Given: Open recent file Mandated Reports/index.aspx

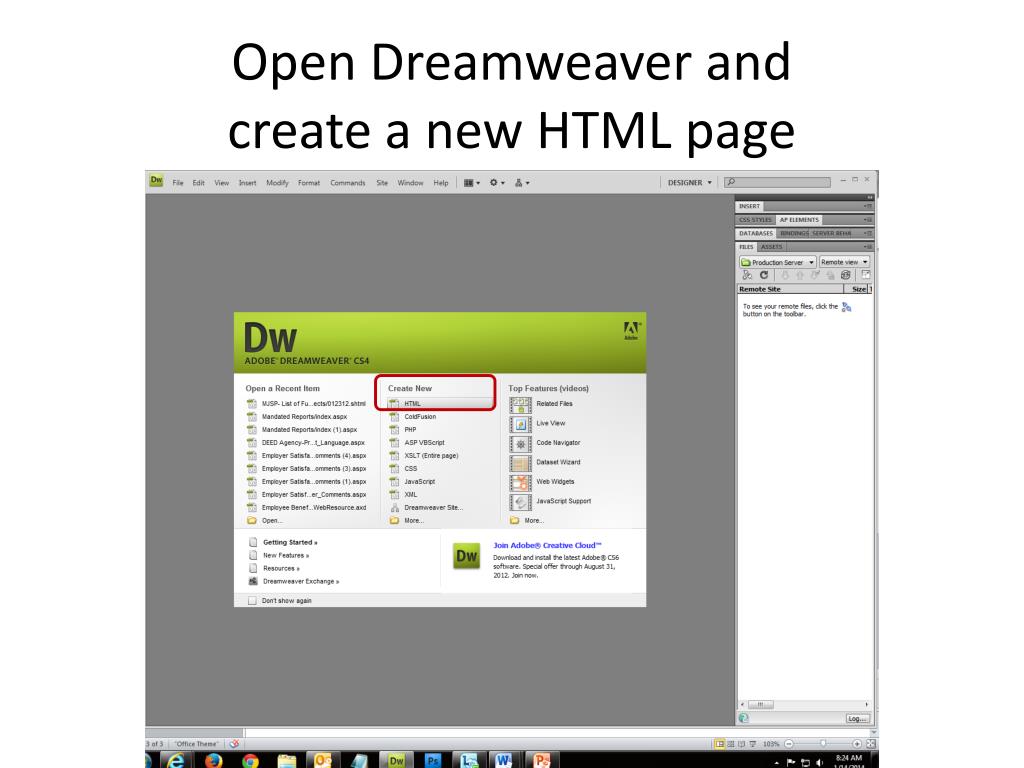Looking at the screenshot, I should click(x=304, y=417).
